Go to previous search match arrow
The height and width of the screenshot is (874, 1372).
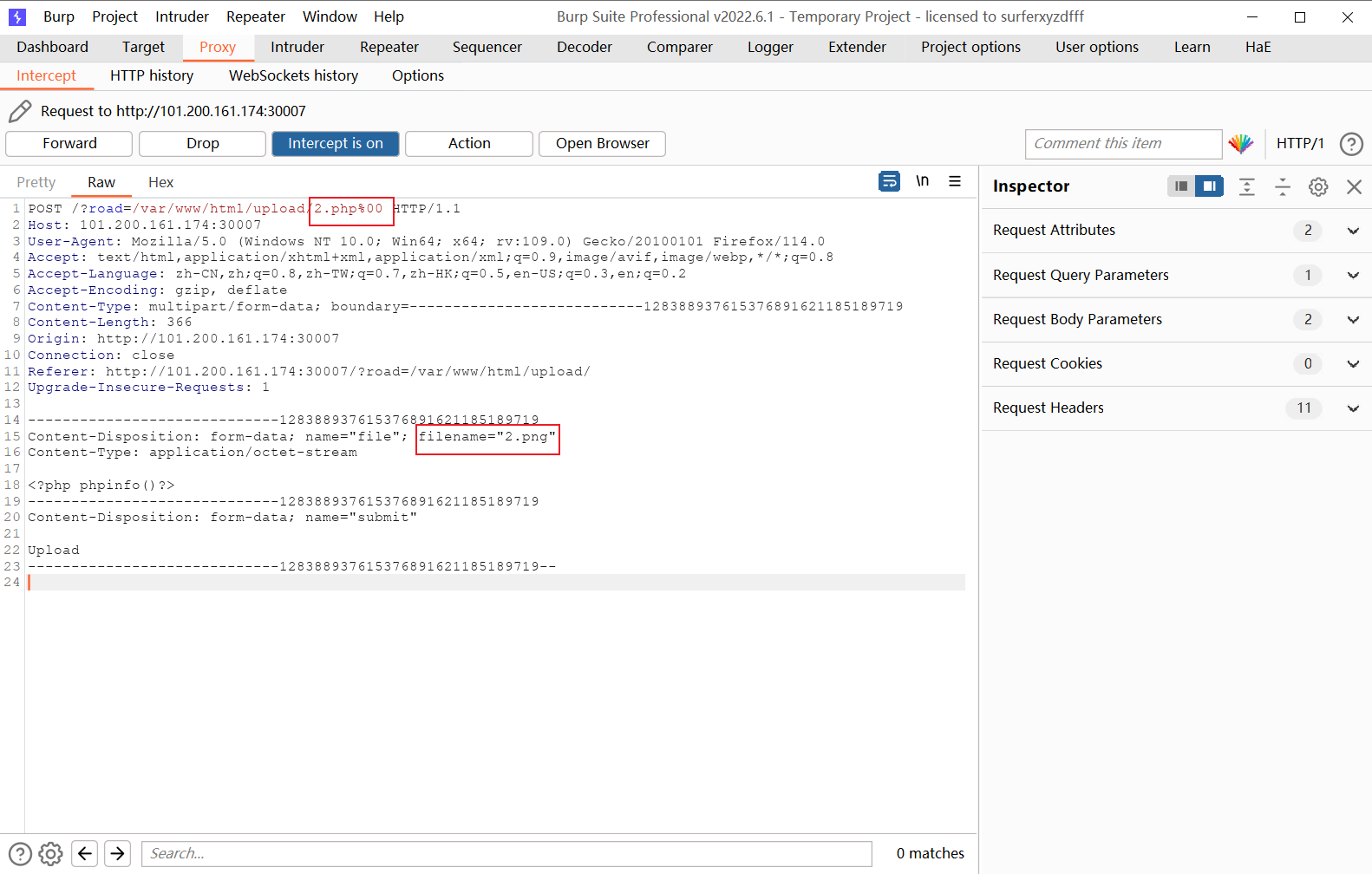(85, 854)
